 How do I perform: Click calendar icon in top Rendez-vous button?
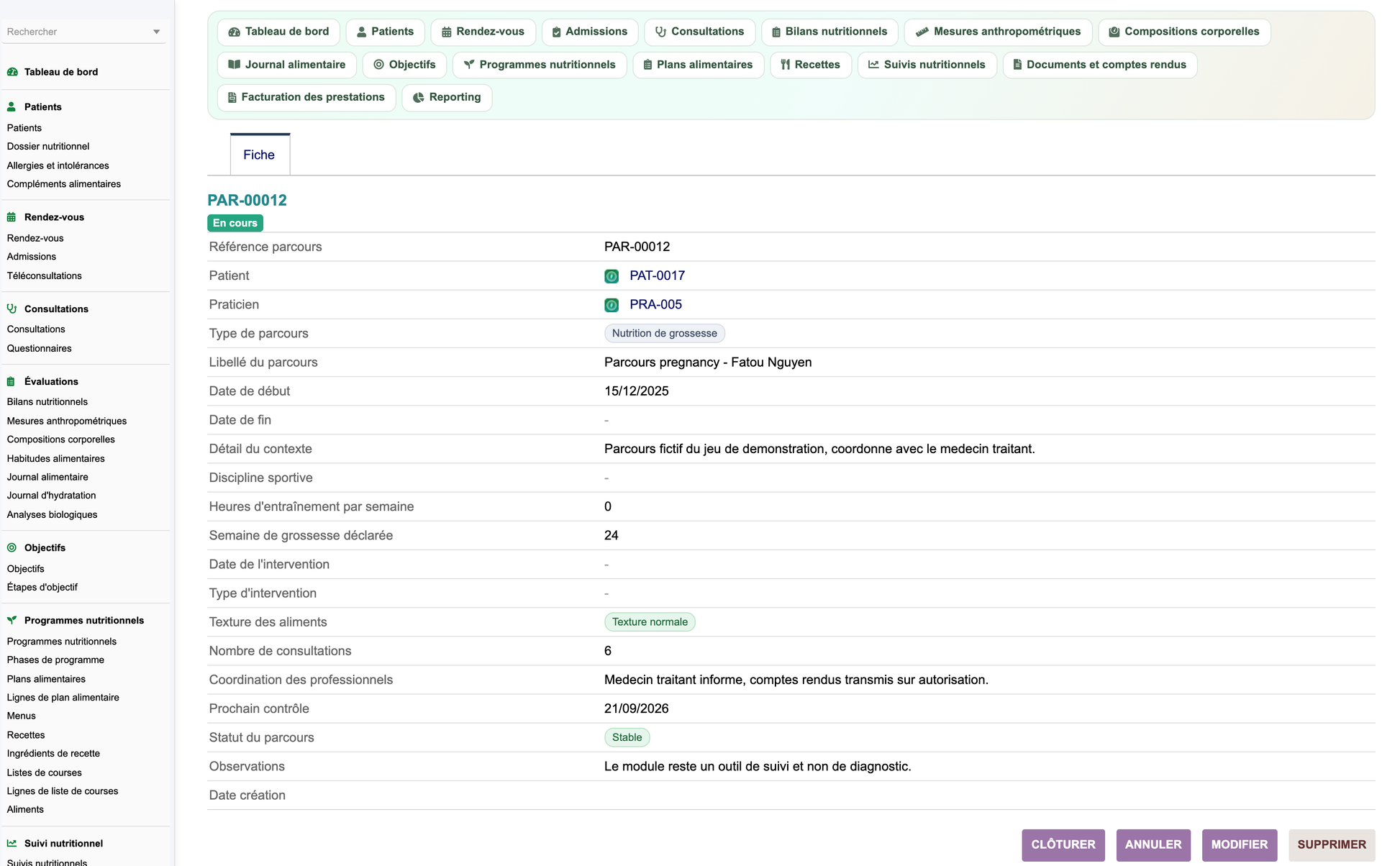(x=447, y=32)
